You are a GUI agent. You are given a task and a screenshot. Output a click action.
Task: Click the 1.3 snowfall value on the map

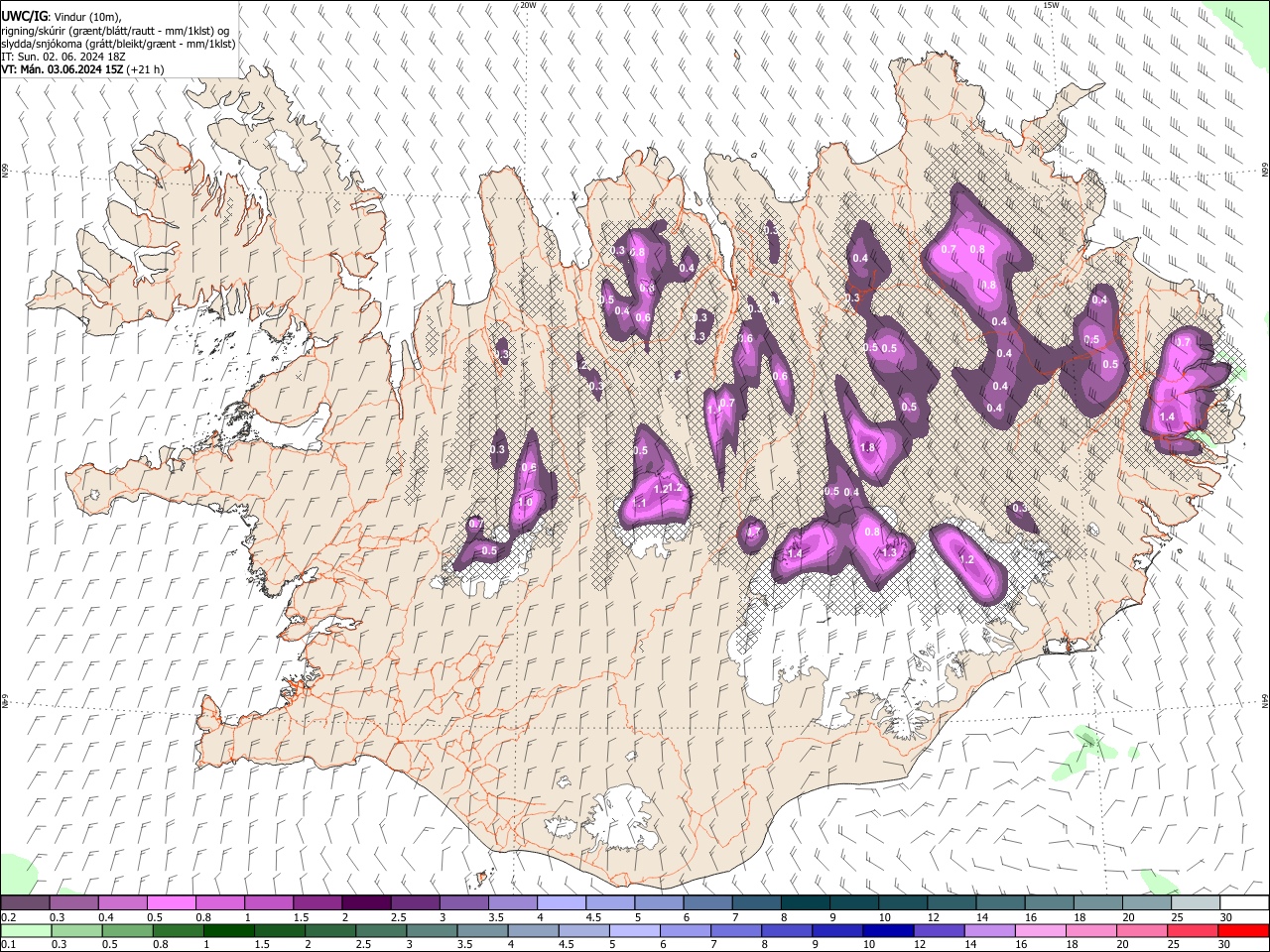[x=890, y=552]
